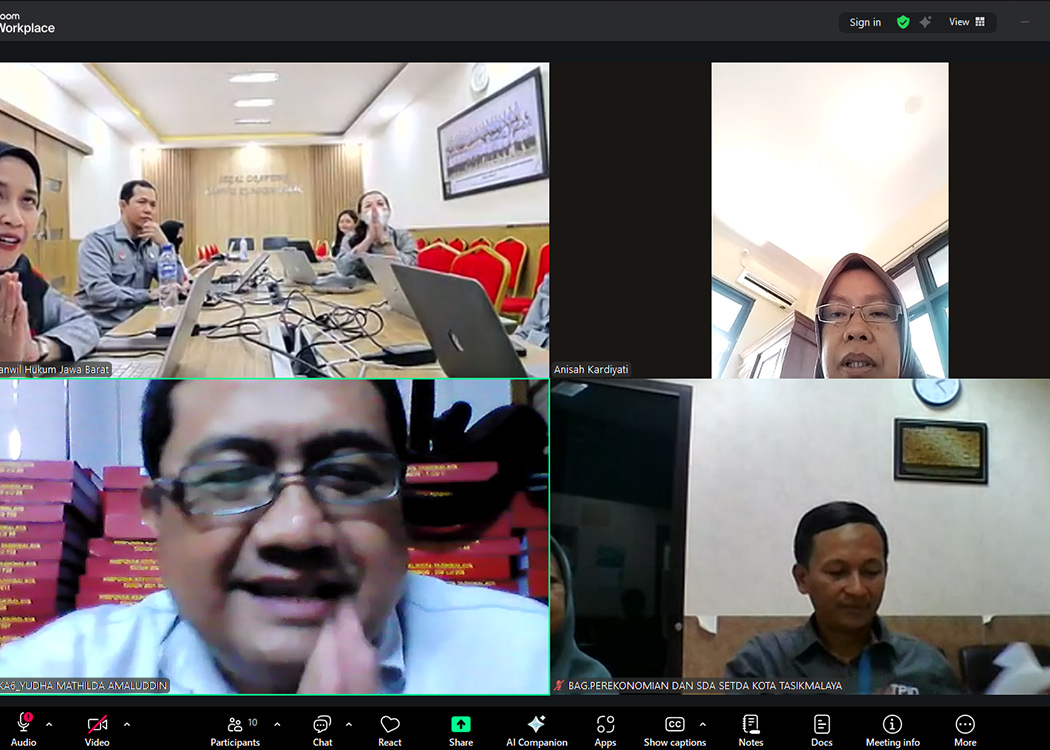Screen dimensions: 1050x750
Task: Toggle Show captions CC button
Action: 674,724
